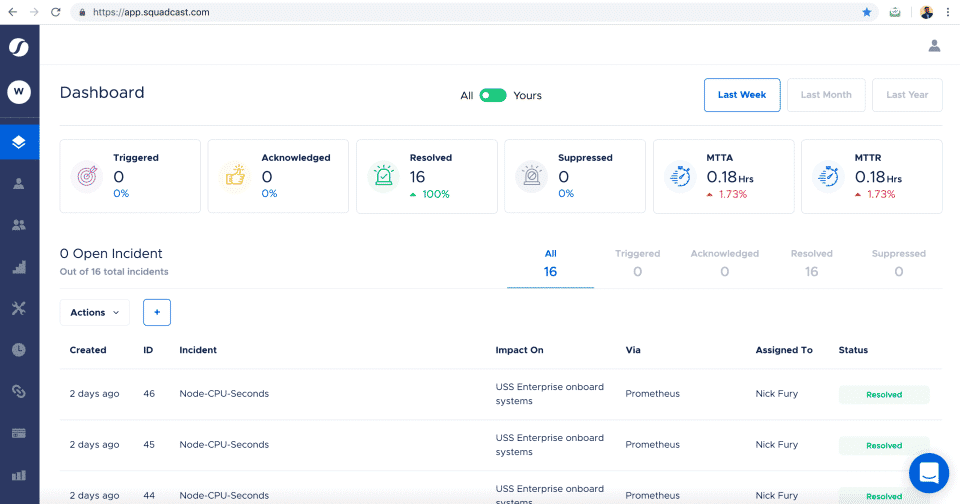Open the dashboard layers icon in sidebar
Screen dimensions: 960x504
tap(19, 141)
